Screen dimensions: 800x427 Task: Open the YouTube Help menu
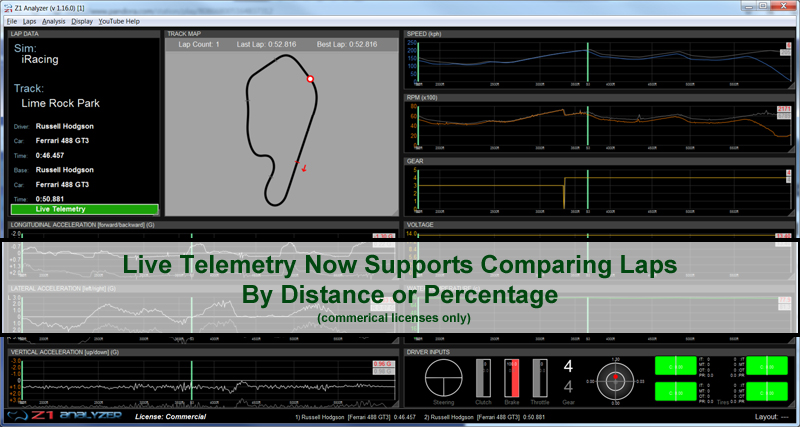pyautogui.click(x=119, y=21)
